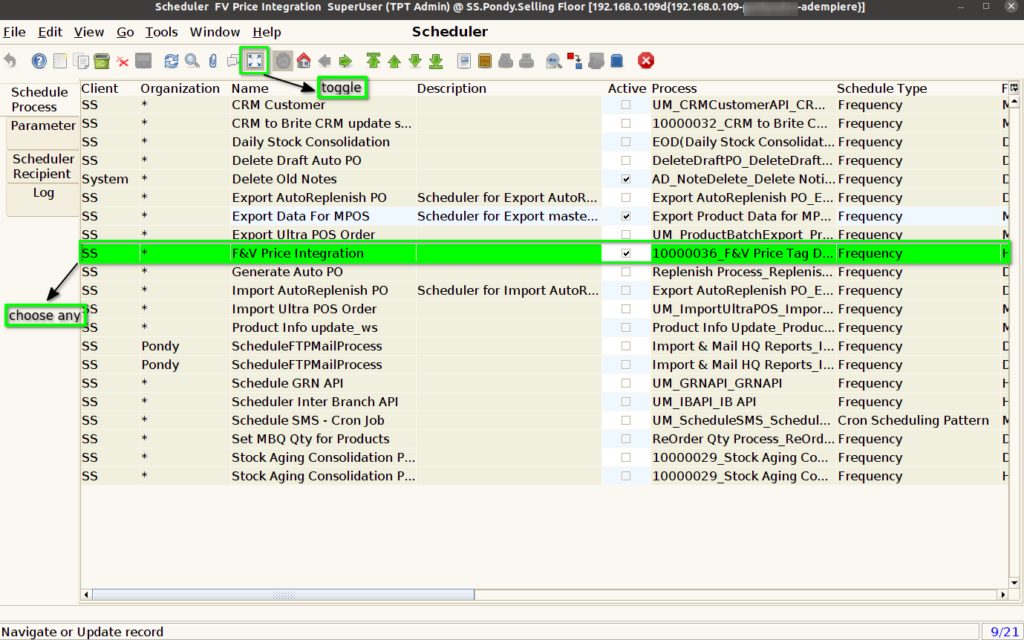Screen dimensions: 1024x640
Task: Open the View menu
Action: click(x=89, y=32)
